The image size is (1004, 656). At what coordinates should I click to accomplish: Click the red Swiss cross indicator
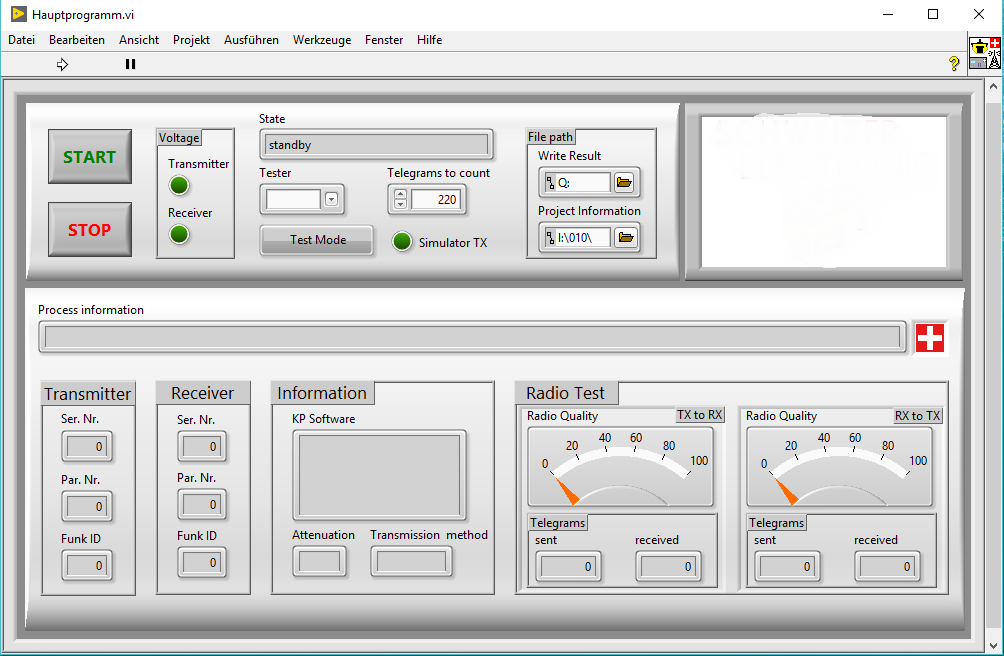pyautogui.click(x=930, y=338)
